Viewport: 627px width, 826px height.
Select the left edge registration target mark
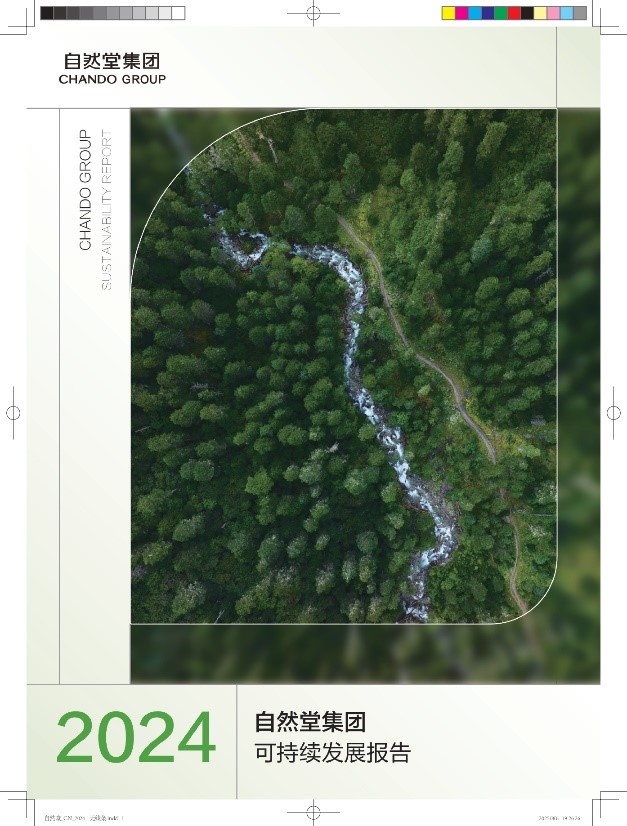tap(13, 412)
